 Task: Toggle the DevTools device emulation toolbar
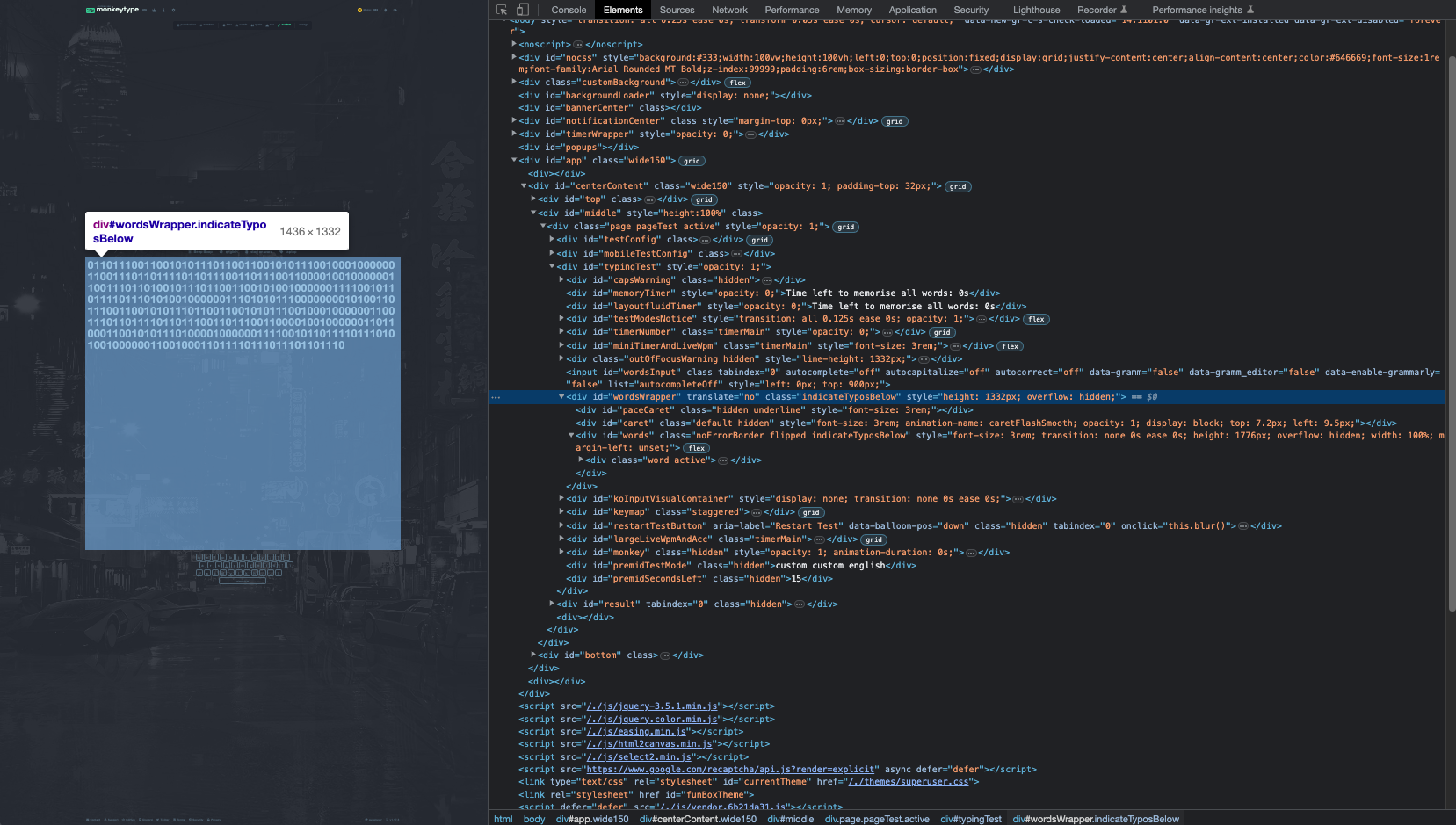[523, 10]
